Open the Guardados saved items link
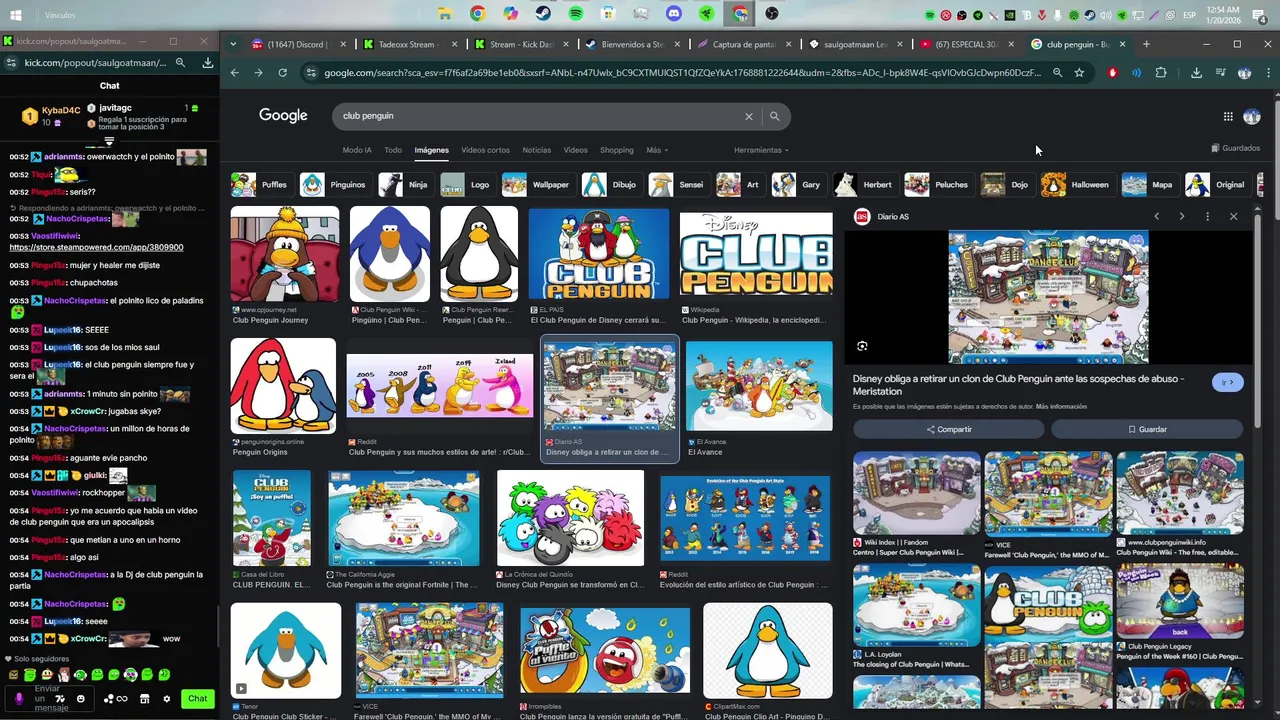This screenshot has width=1280, height=720. (x=1236, y=148)
